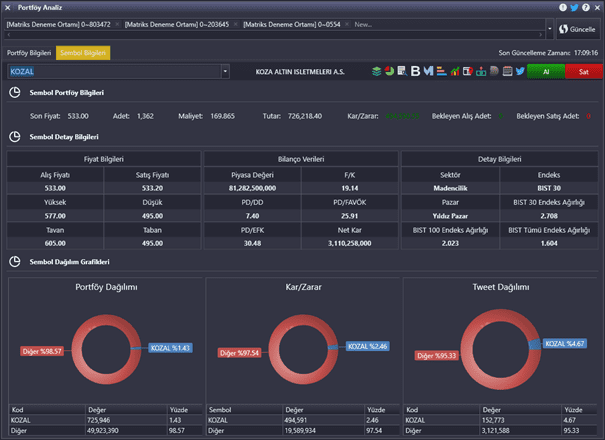Open the colored horizontal bars icon
Viewport: 605px width, 440px height.
pos(441,71)
